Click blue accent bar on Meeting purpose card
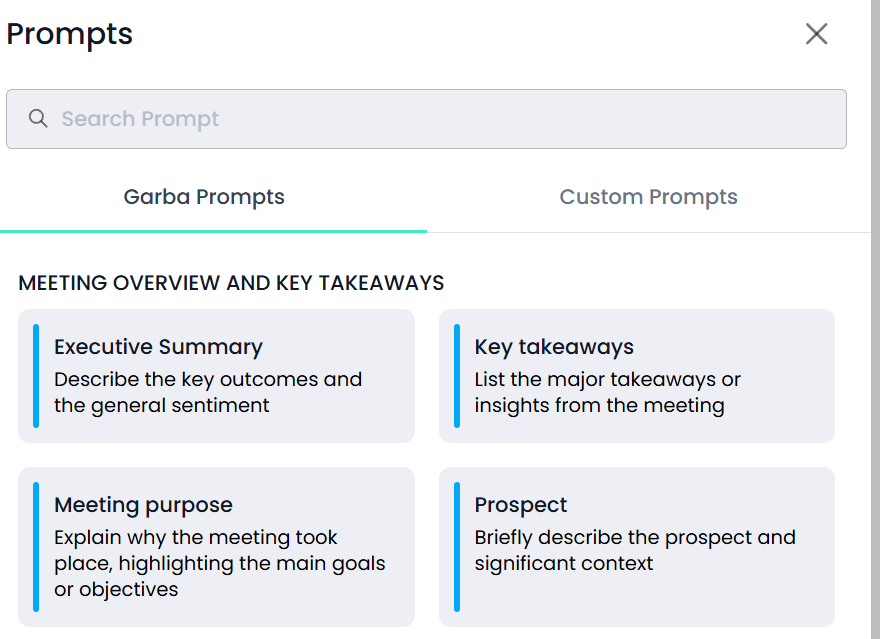The height and width of the screenshot is (639, 880). [36, 547]
